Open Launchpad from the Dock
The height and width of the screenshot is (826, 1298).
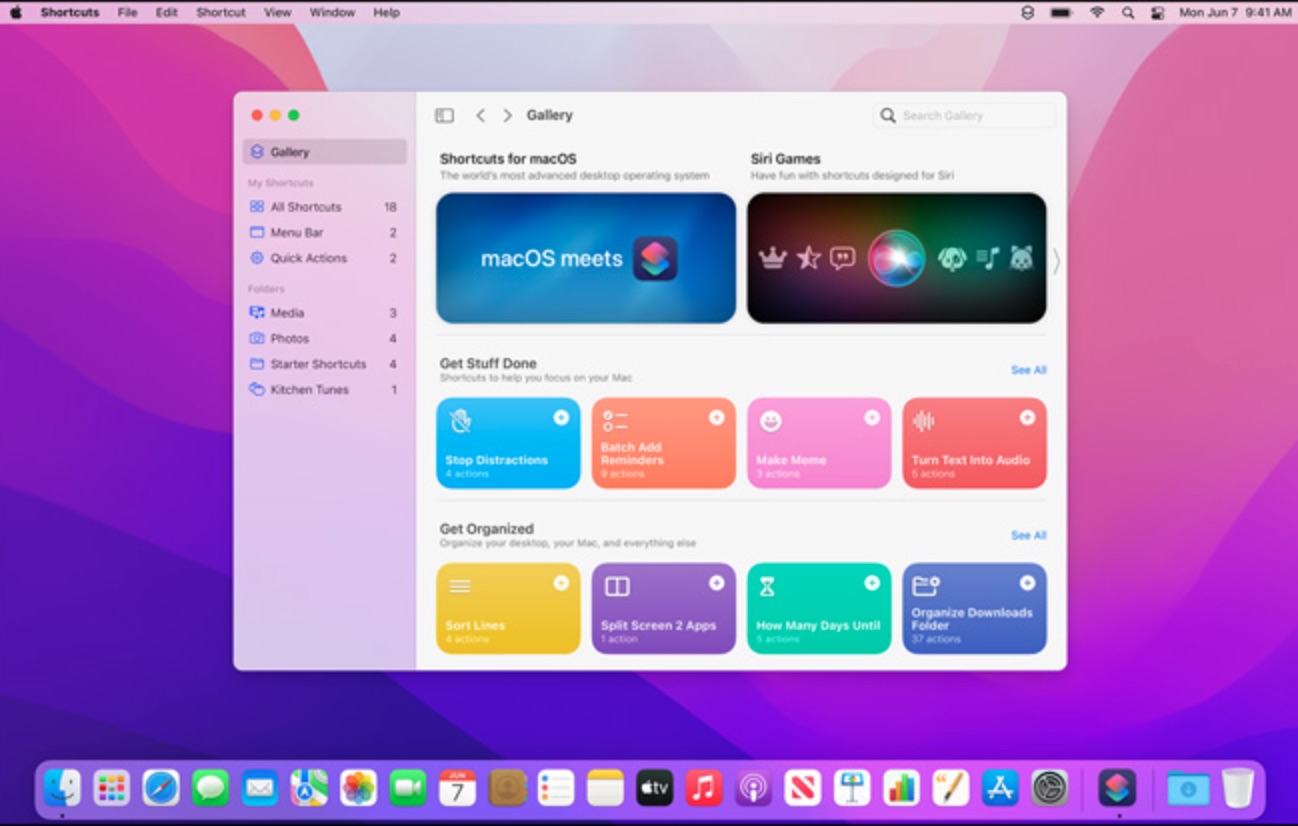[x=112, y=788]
